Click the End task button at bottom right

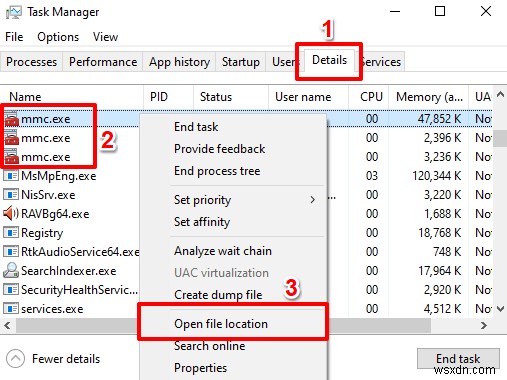coord(458,359)
